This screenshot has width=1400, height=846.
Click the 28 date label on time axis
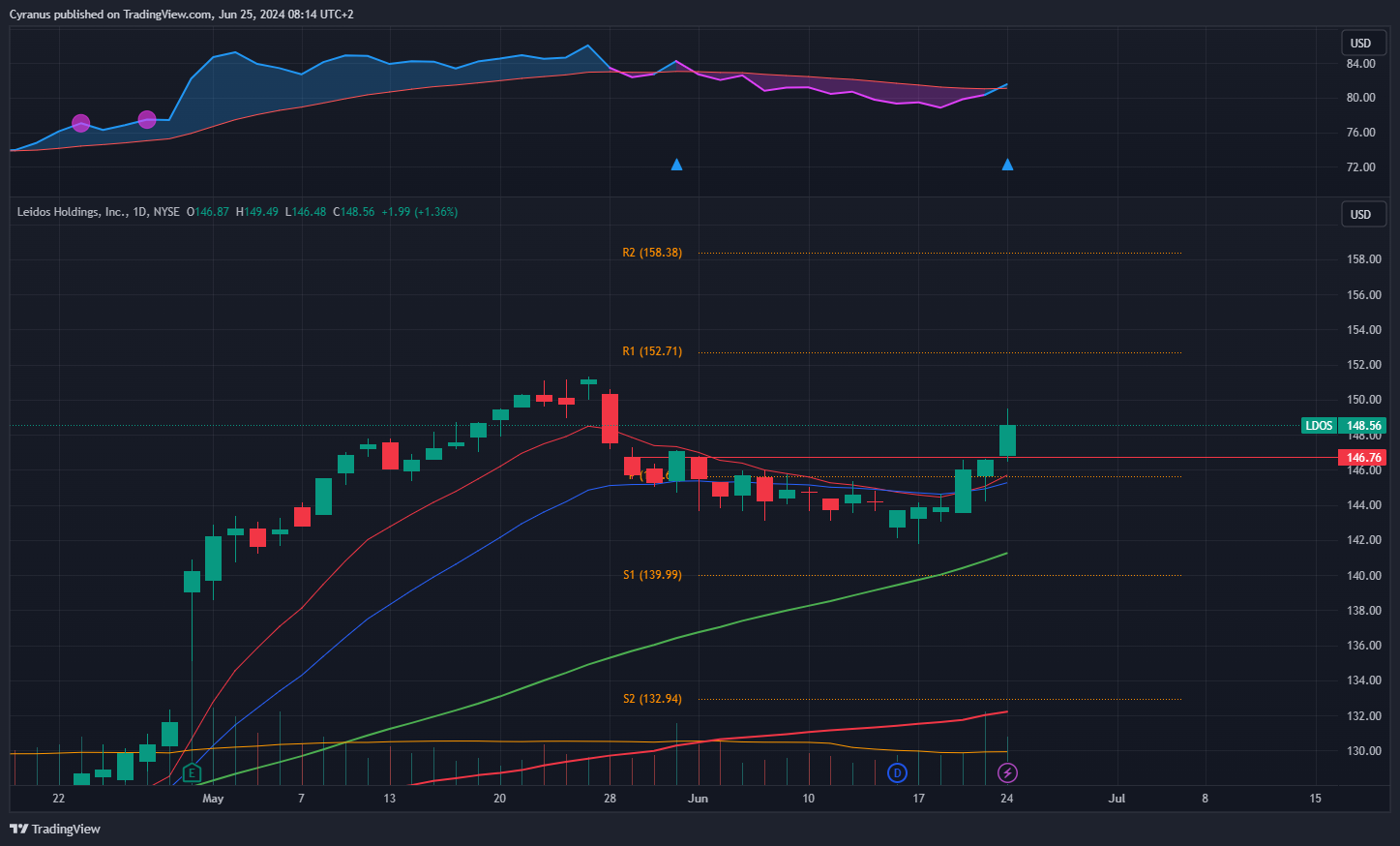pos(610,799)
